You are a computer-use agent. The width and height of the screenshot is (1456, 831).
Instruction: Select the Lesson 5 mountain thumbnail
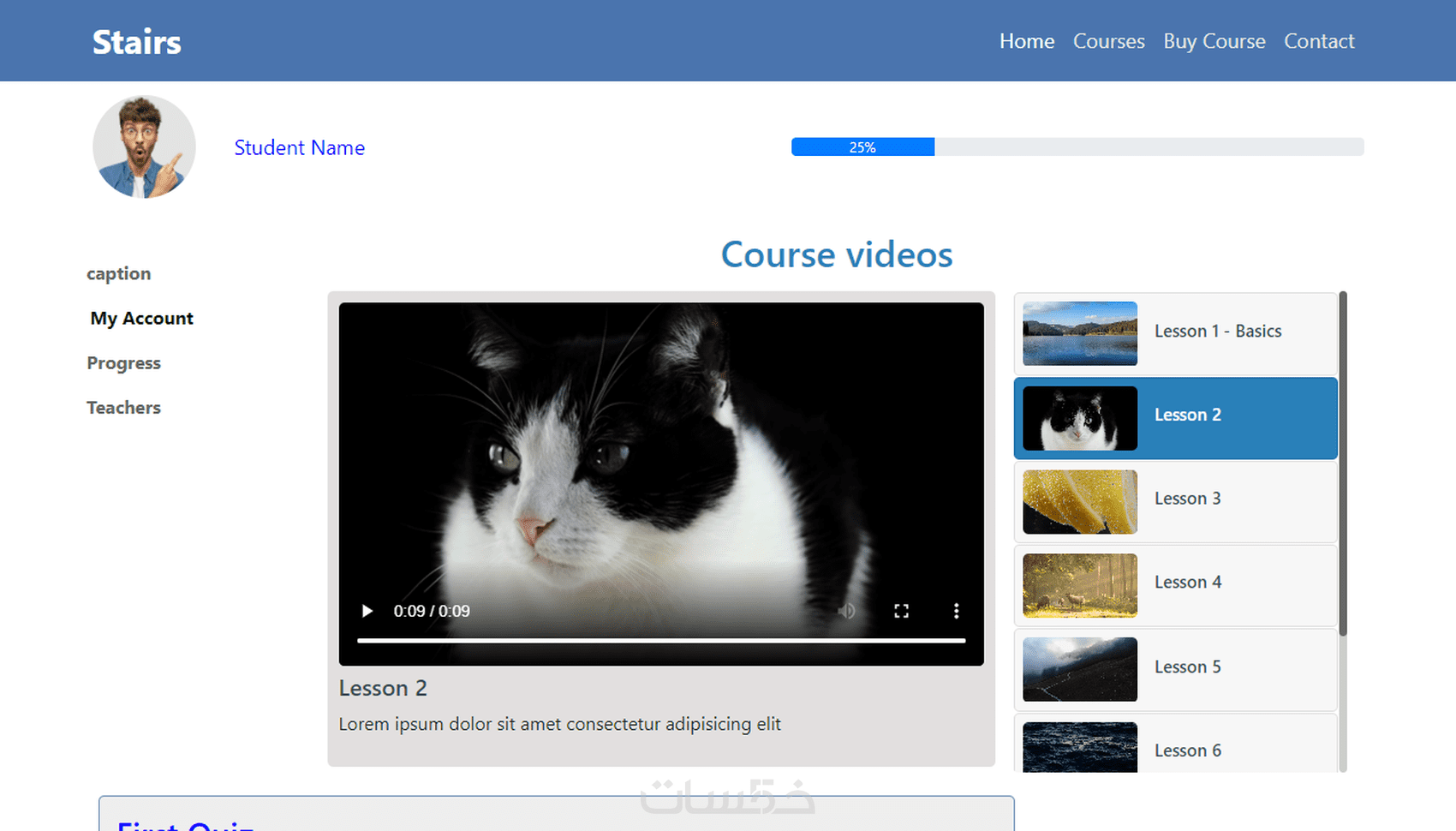1080,670
